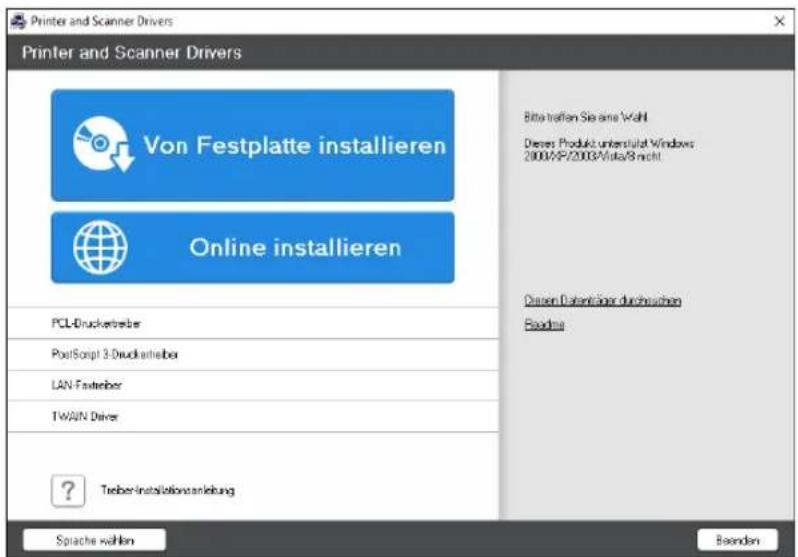Select TWAIN Driver entry
The width and height of the screenshot is (798, 557).
coord(253,416)
